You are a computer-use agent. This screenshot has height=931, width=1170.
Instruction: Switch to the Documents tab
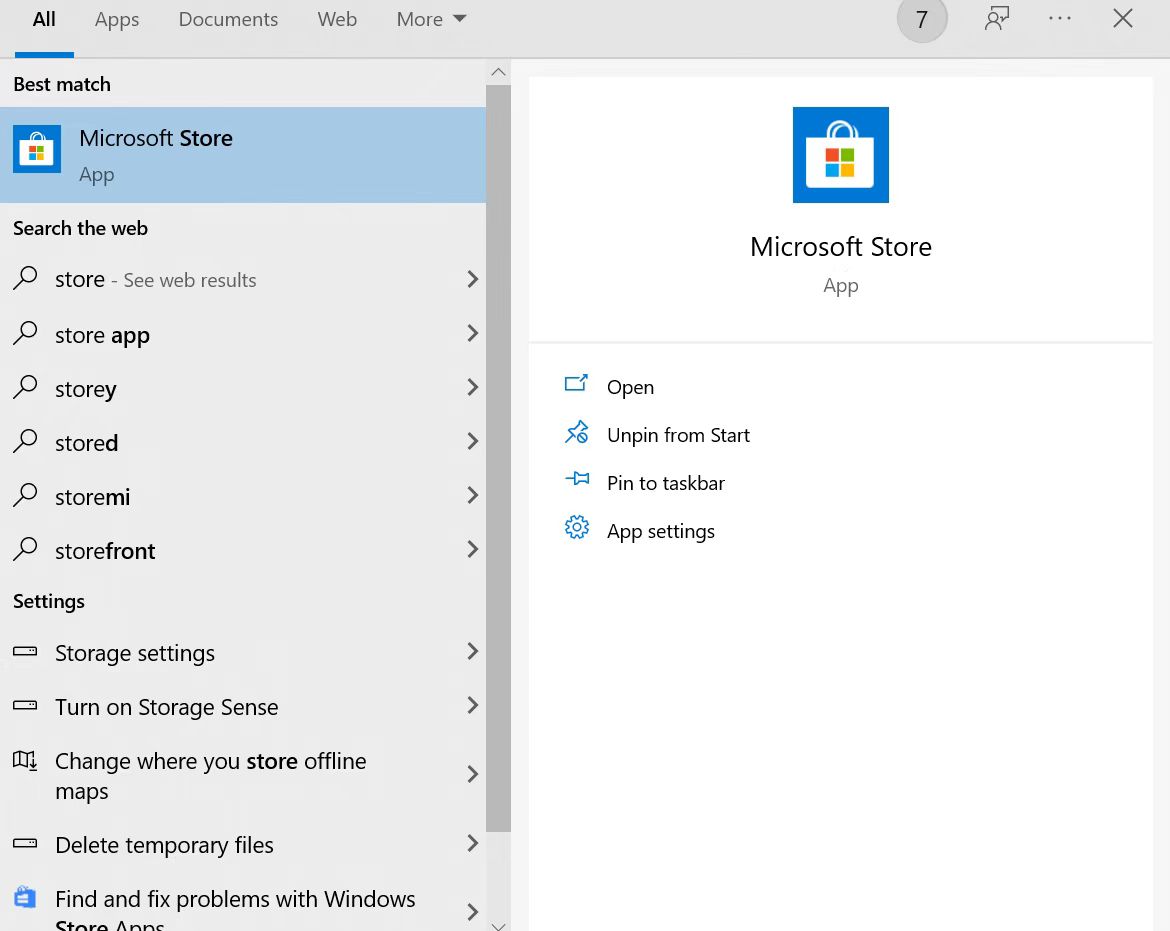228,19
